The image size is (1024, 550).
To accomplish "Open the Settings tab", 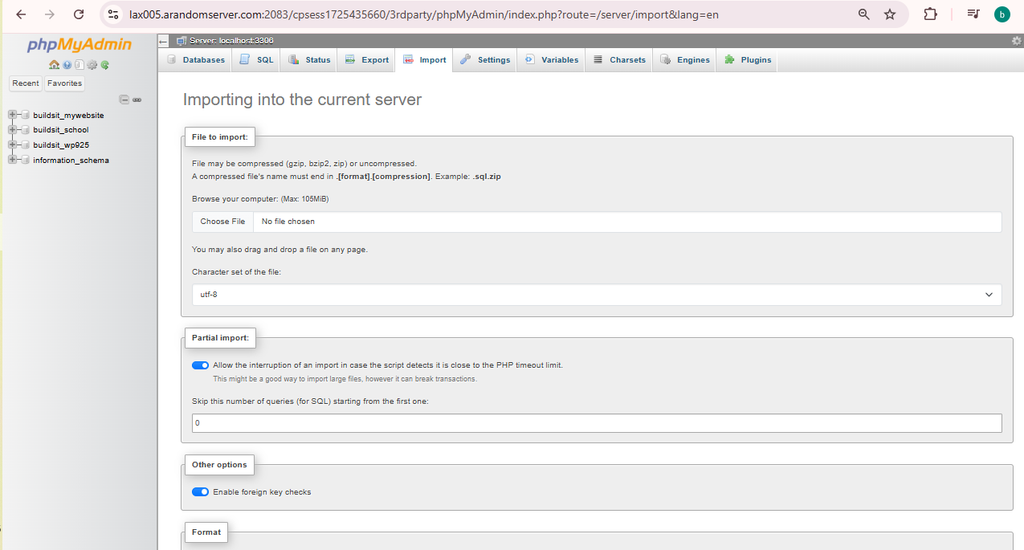I will [x=485, y=59].
